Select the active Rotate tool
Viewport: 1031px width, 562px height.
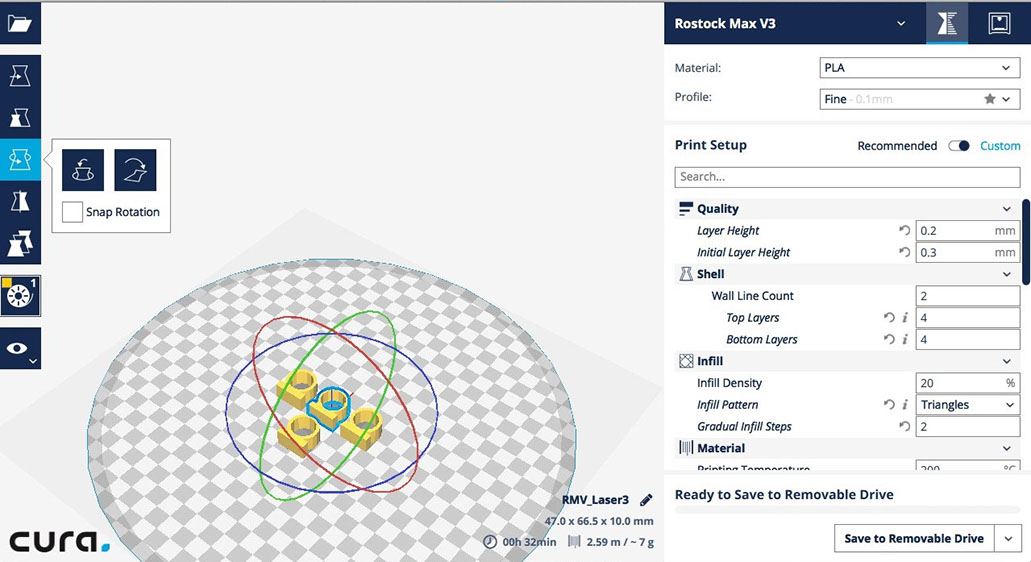[20, 160]
